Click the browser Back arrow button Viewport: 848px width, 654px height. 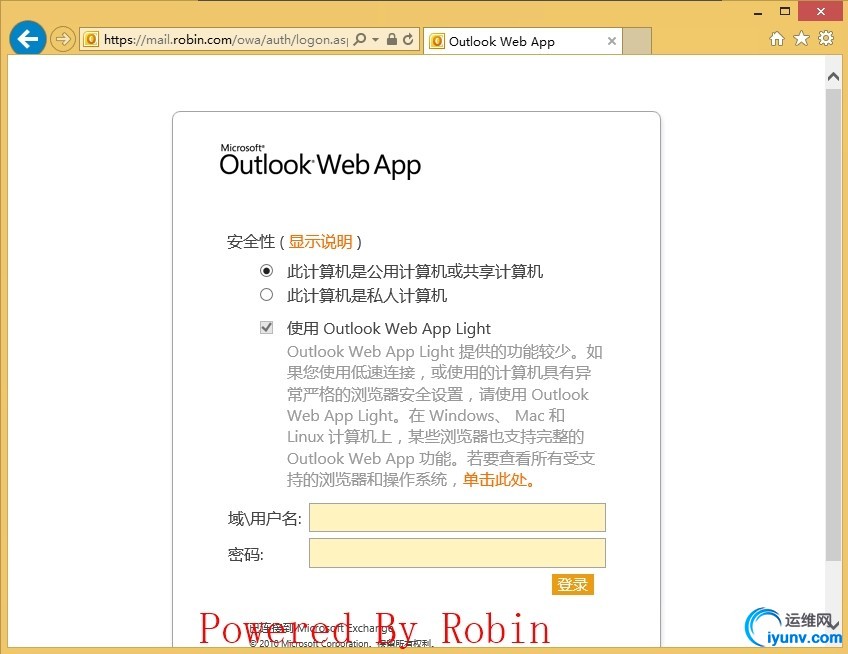coord(27,38)
